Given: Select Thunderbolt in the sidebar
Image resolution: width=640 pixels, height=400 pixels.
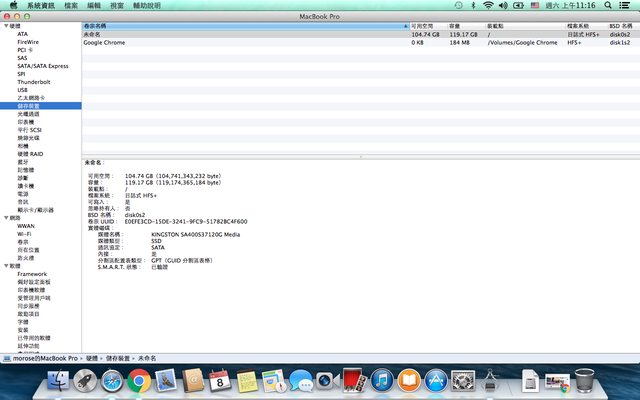Looking at the screenshot, I should 35,81.
